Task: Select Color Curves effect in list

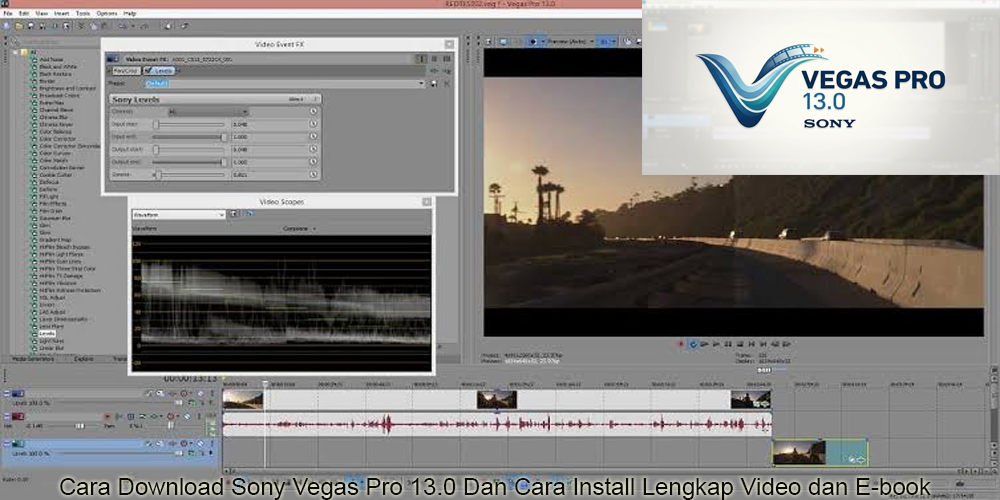Action: tap(55, 153)
